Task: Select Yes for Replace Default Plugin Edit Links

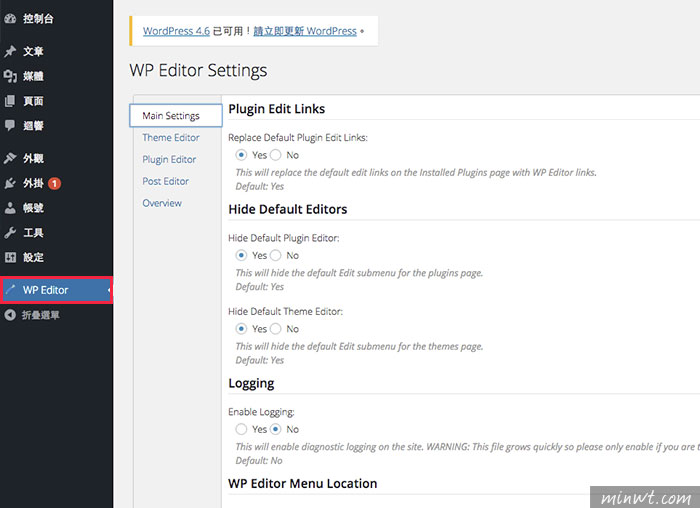Action: [241, 155]
